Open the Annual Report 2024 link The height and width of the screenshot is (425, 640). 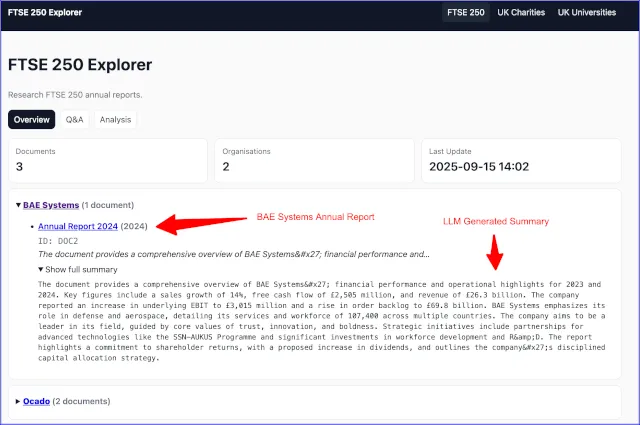point(78,226)
